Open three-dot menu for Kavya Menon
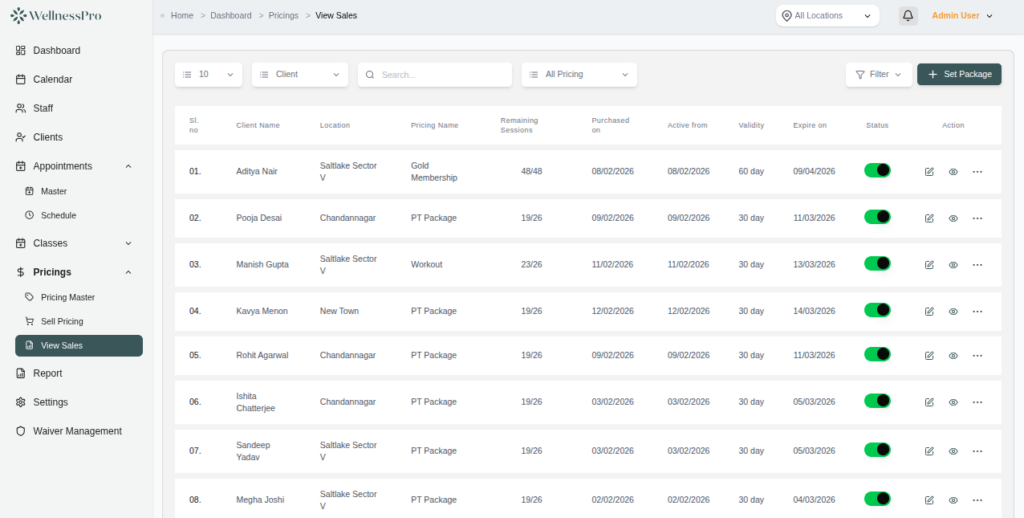Image resolution: width=1024 pixels, height=518 pixels. (977, 312)
